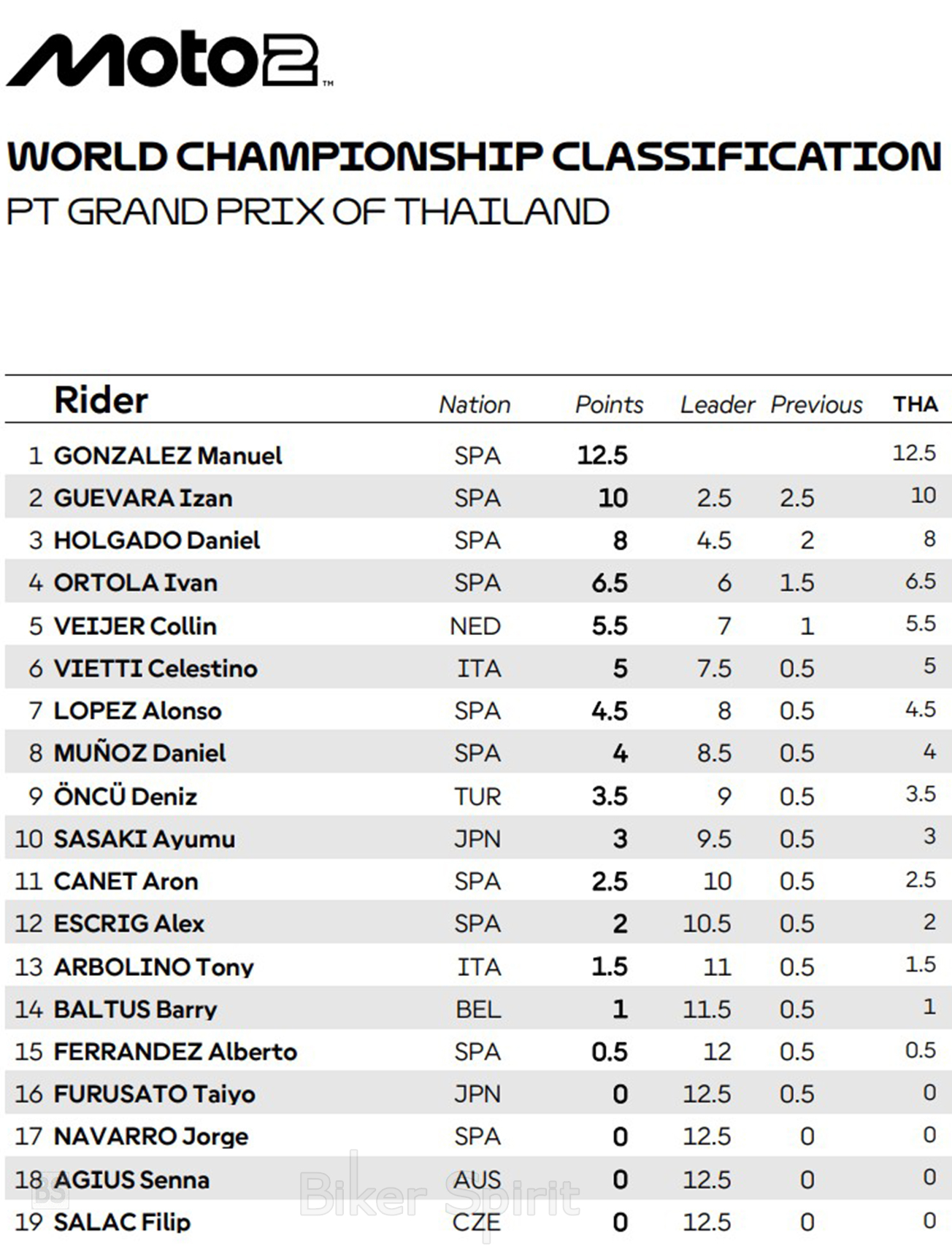This screenshot has width=952, height=1246.
Task: Select the THA race column header
Action: [915, 404]
